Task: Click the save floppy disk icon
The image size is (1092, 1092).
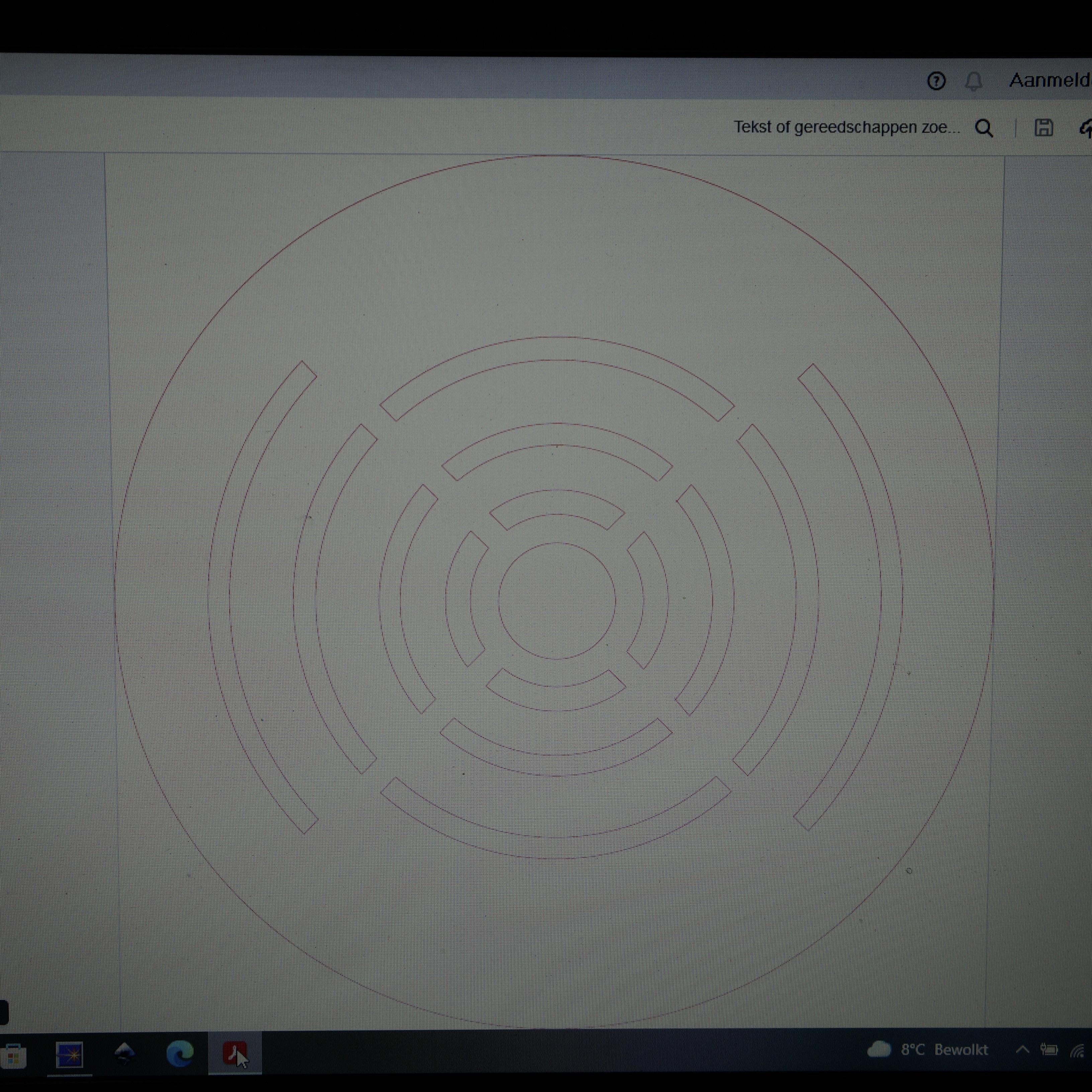Action: pyautogui.click(x=1043, y=128)
